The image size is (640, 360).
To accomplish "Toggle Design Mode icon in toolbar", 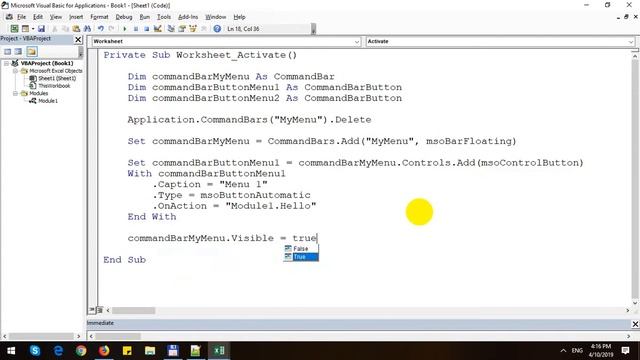I will coord(158,29).
